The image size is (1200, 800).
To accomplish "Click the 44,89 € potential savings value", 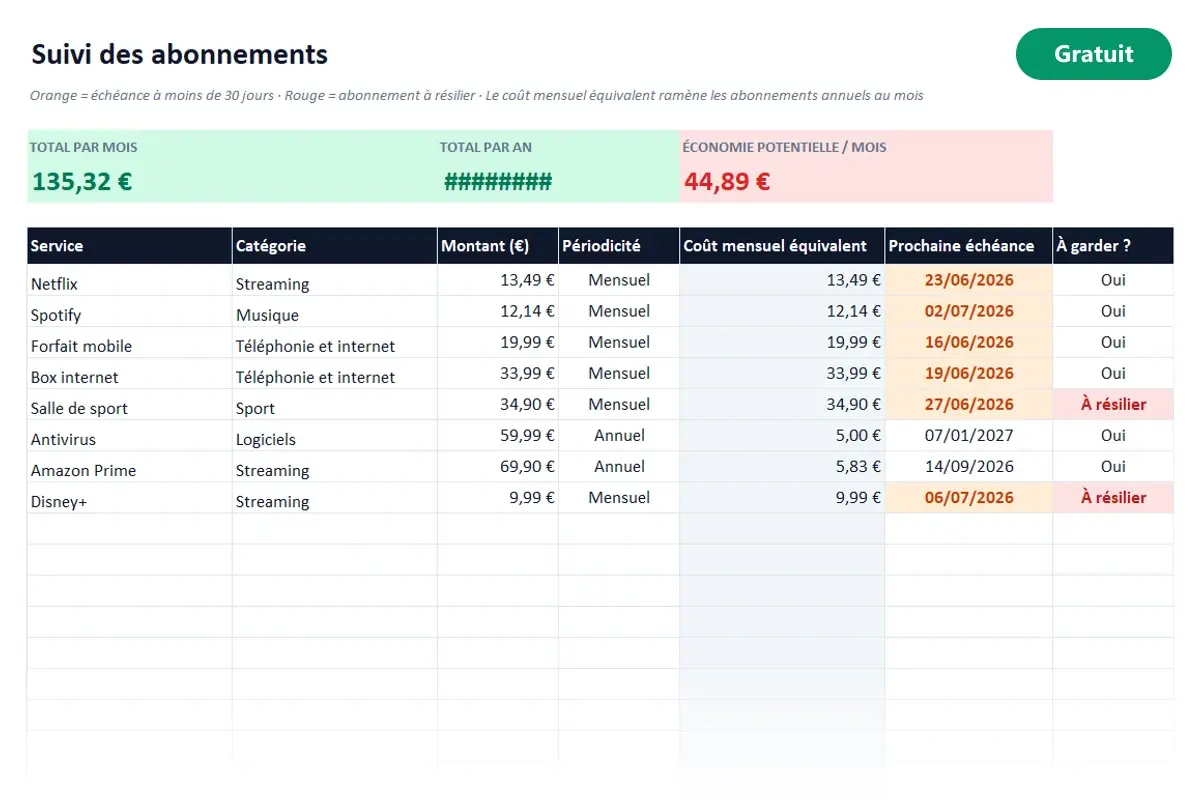I will 727,182.
